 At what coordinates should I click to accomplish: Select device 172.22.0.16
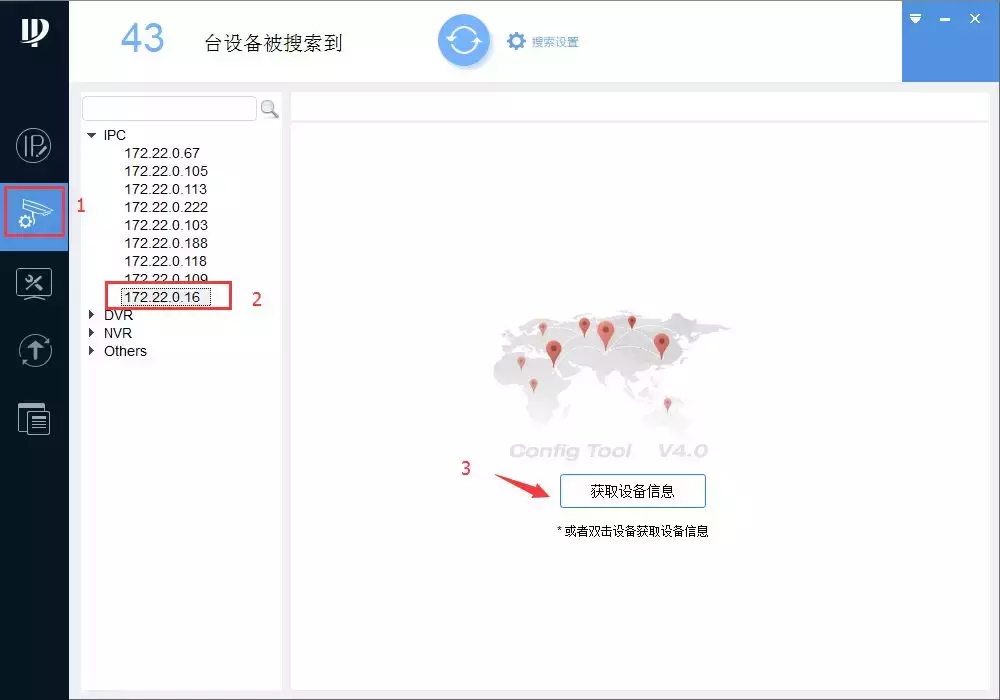pyautogui.click(x=166, y=296)
